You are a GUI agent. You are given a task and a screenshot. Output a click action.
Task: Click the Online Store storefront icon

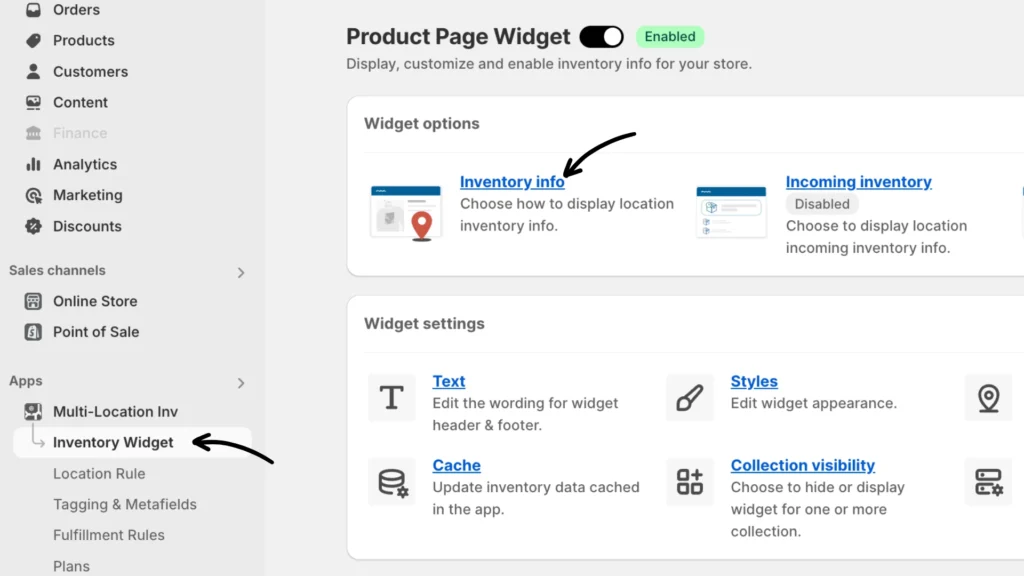coord(33,301)
